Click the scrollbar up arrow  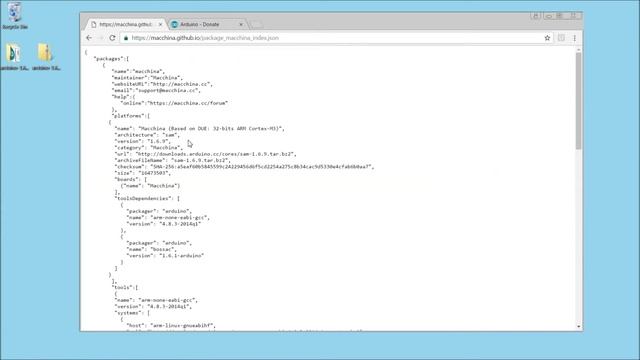(578, 49)
